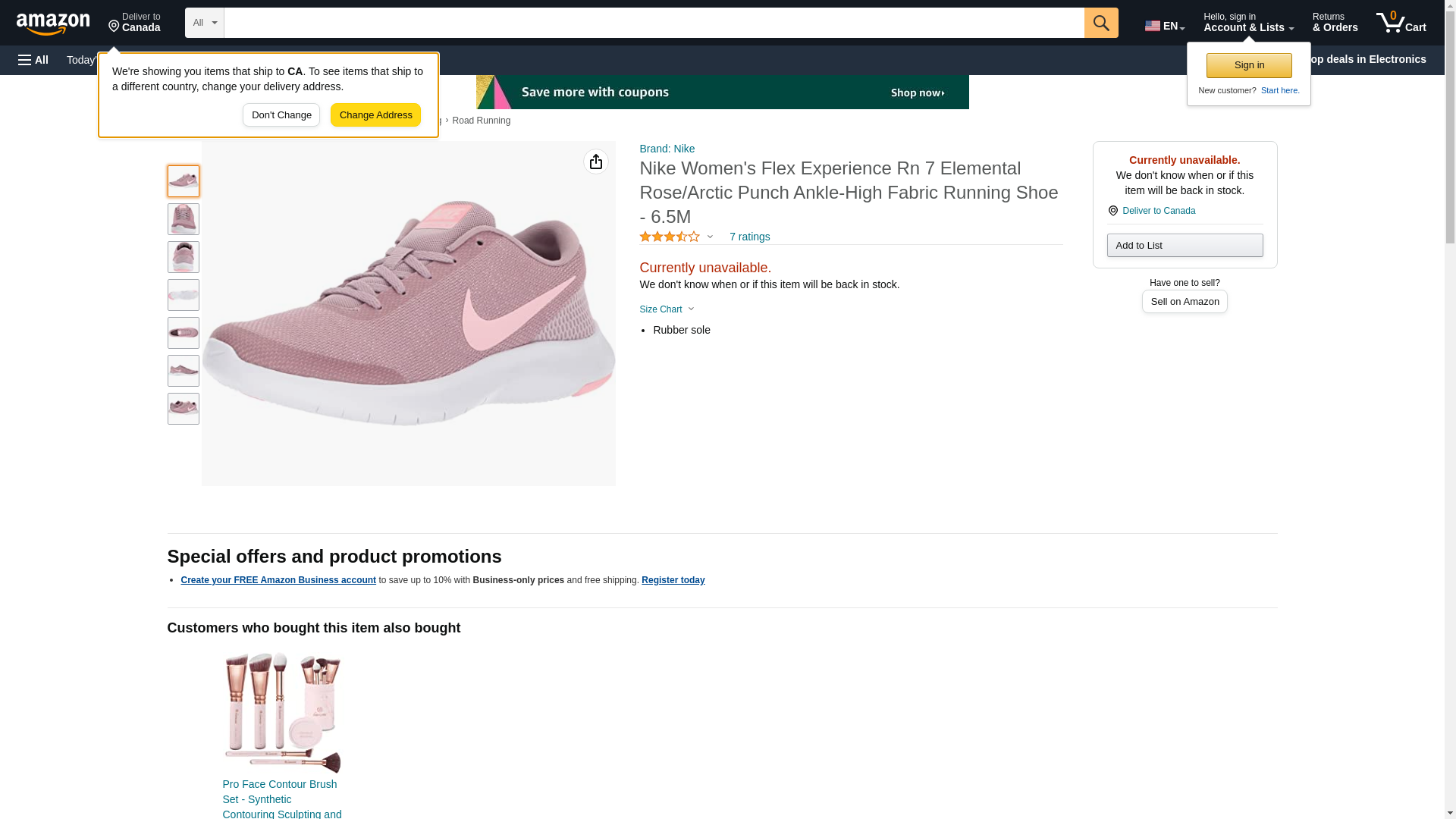Open the Account & Lists dropdown
Viewport: 1456px width, 819px height.
1248,23
